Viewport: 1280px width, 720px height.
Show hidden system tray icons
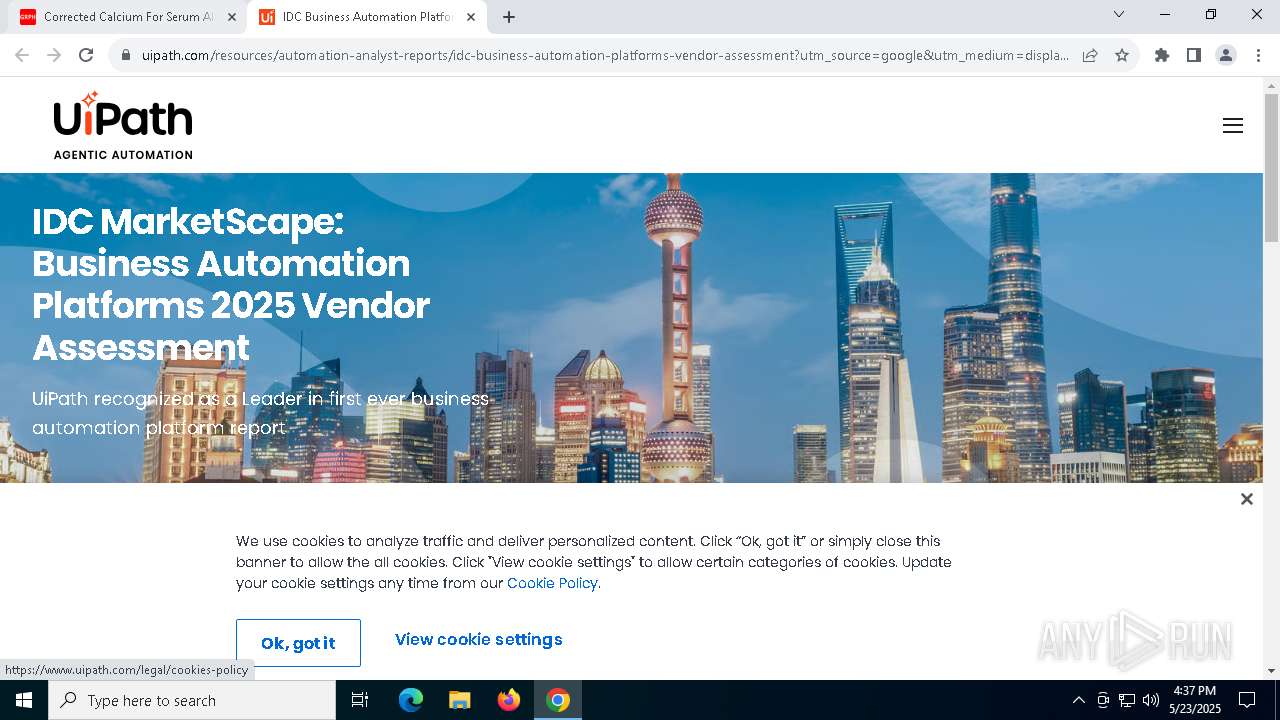click(x=1078, y=700)
